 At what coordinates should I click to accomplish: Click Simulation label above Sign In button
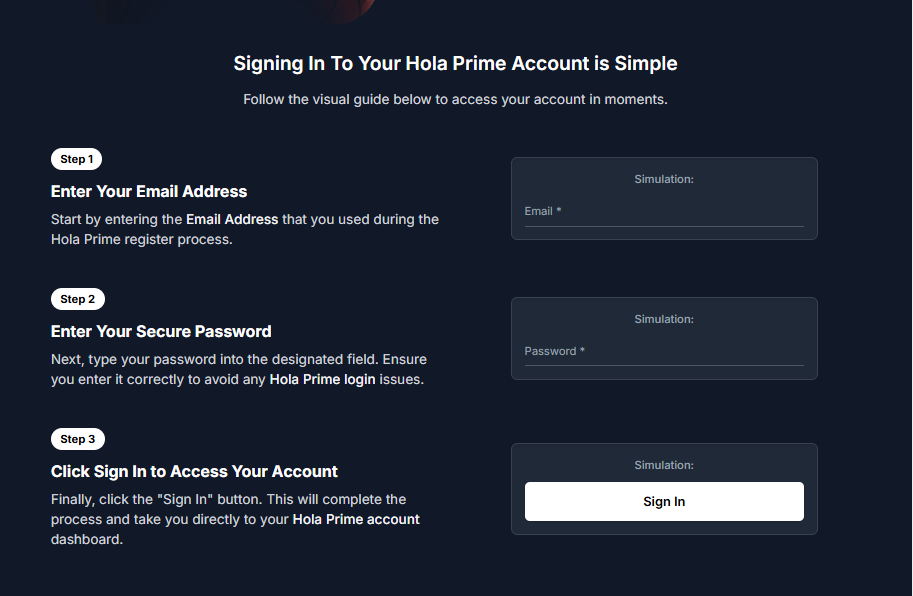click(664, 465)
